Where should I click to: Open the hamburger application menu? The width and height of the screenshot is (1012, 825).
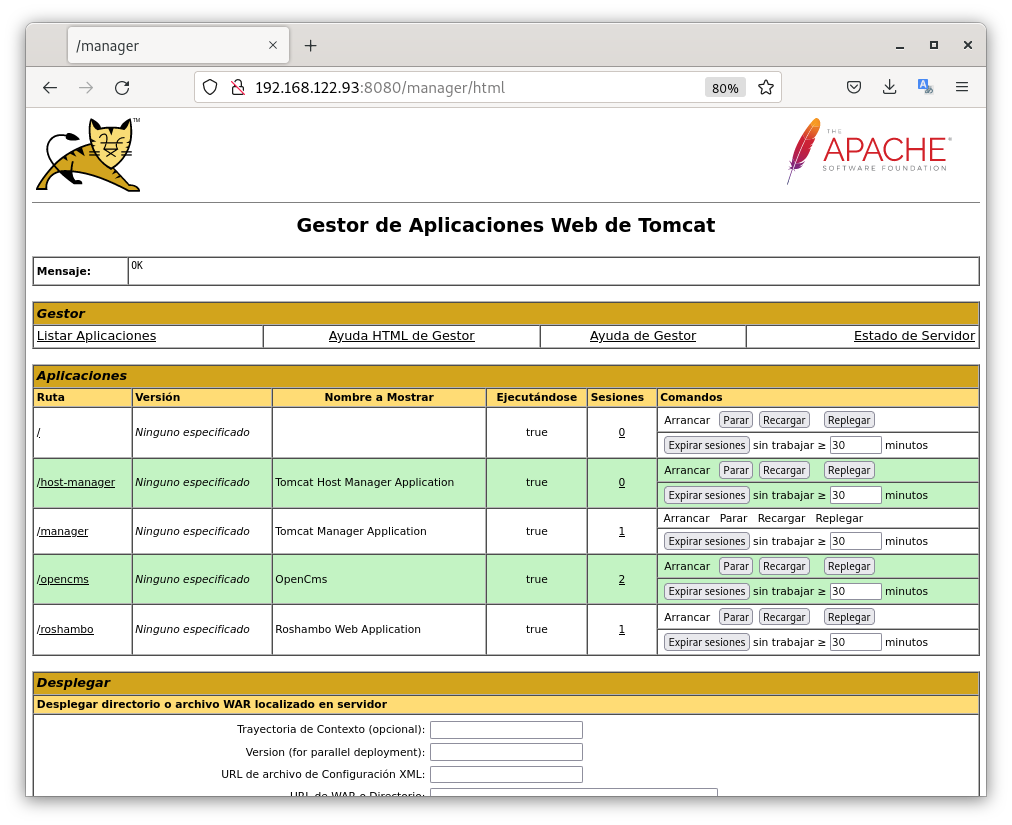[x=962, y=88]
